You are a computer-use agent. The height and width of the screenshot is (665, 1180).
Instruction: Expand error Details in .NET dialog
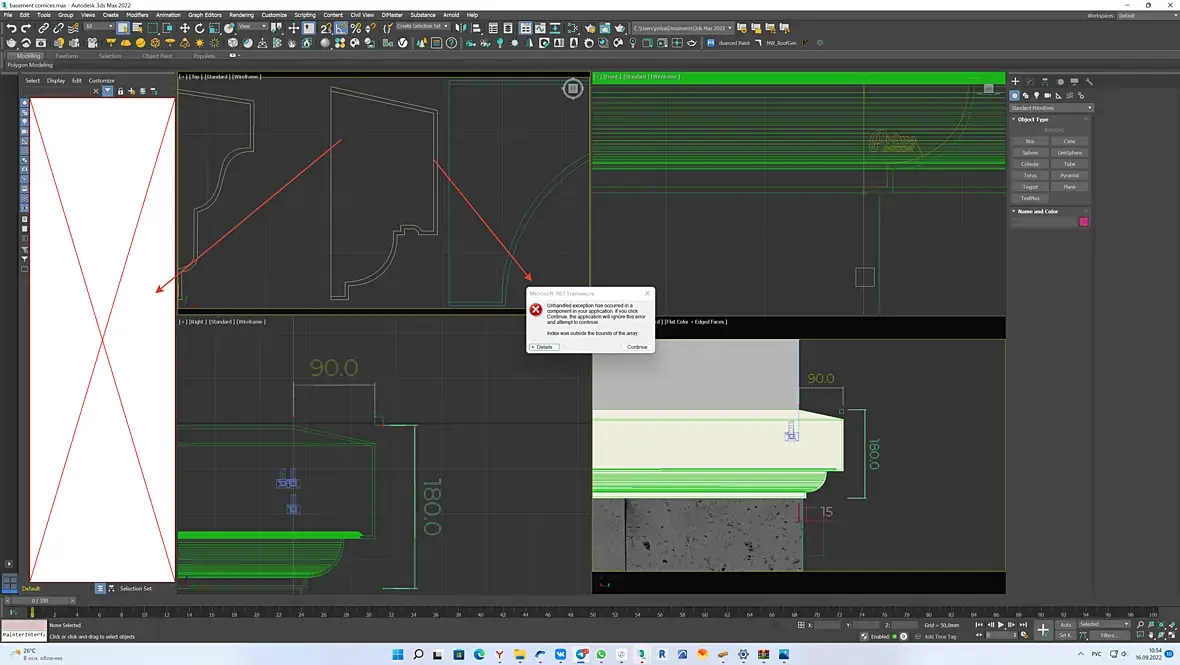(543, 347)
